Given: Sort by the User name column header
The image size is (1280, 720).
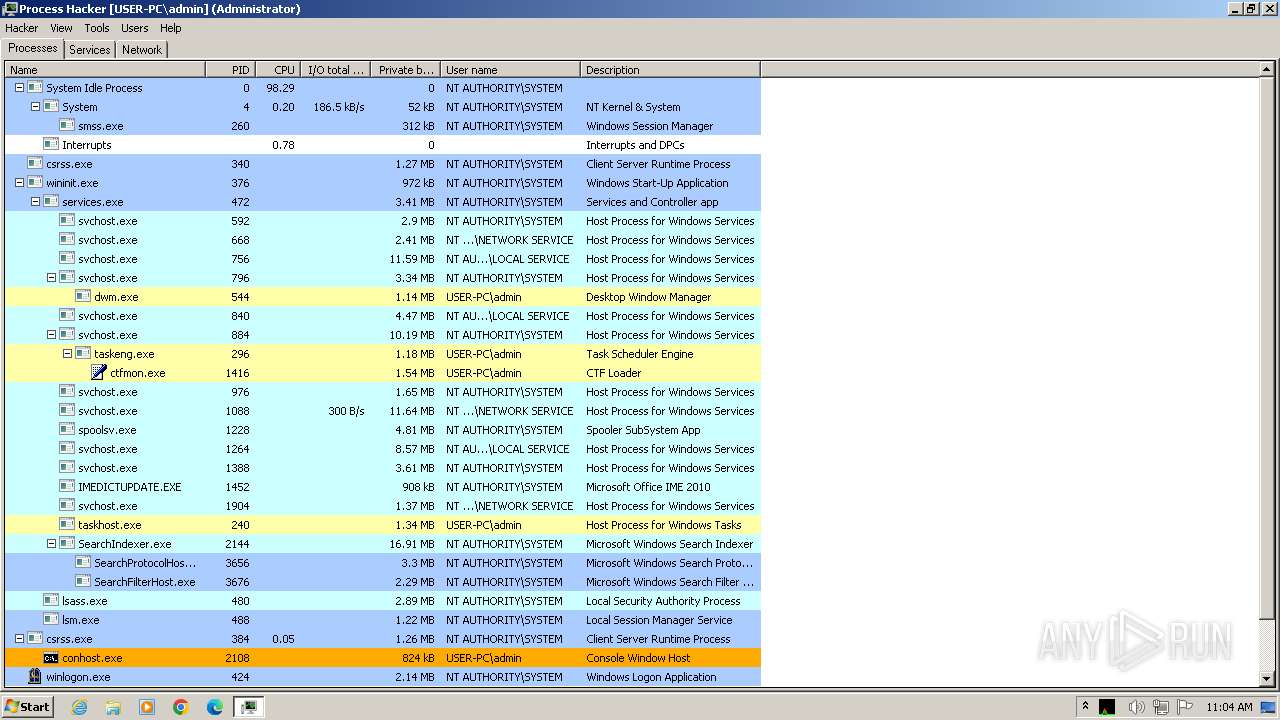Looking at the screenshot, I should (x=510, y=70).
